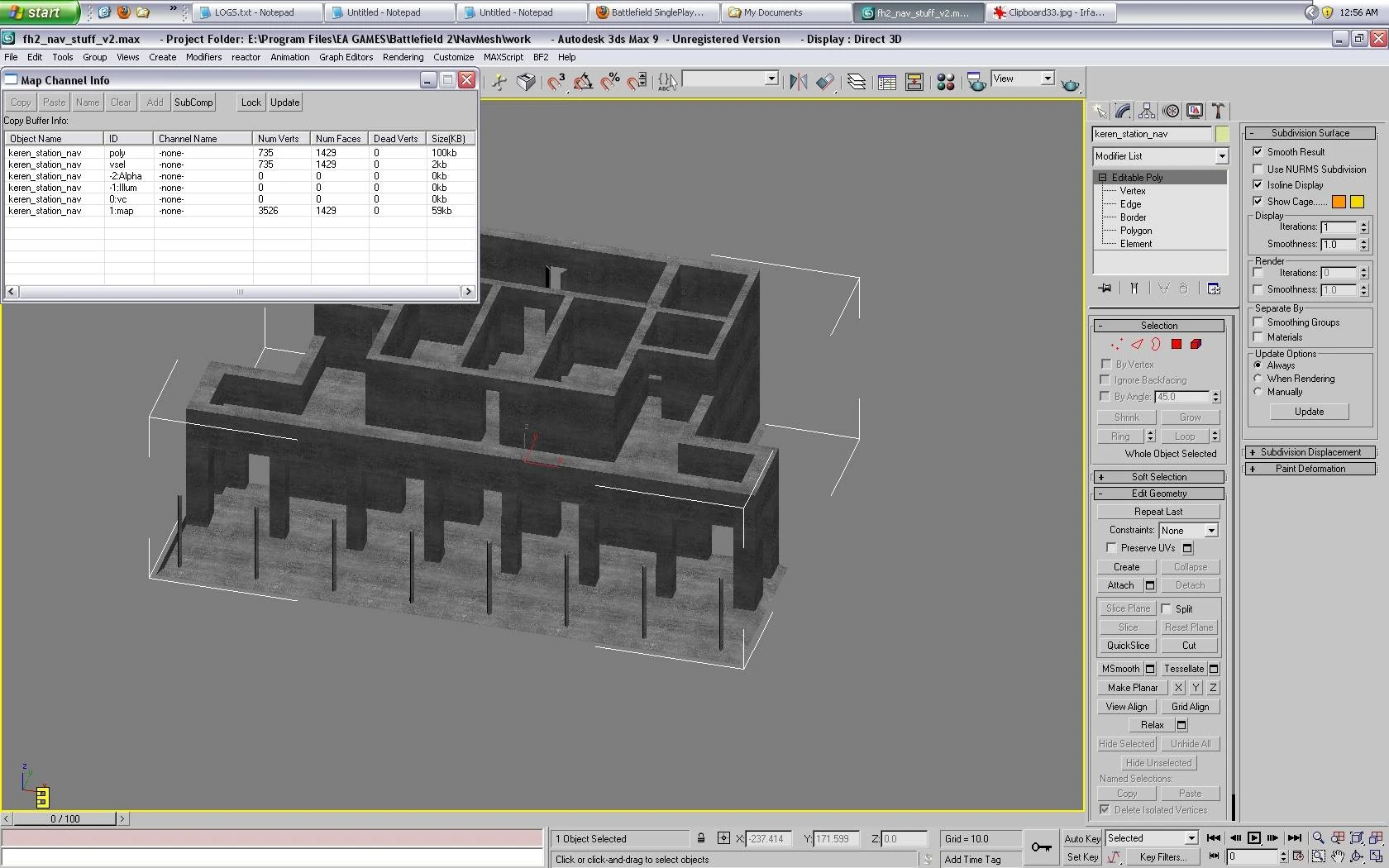Click the orange Show Cage color swatch

click(x=1339, y=202)
